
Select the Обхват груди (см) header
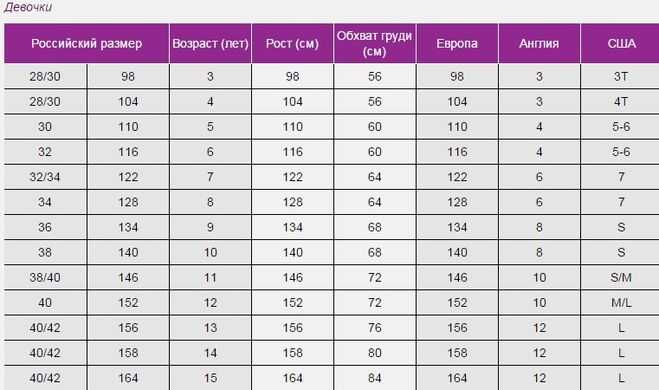374,43
